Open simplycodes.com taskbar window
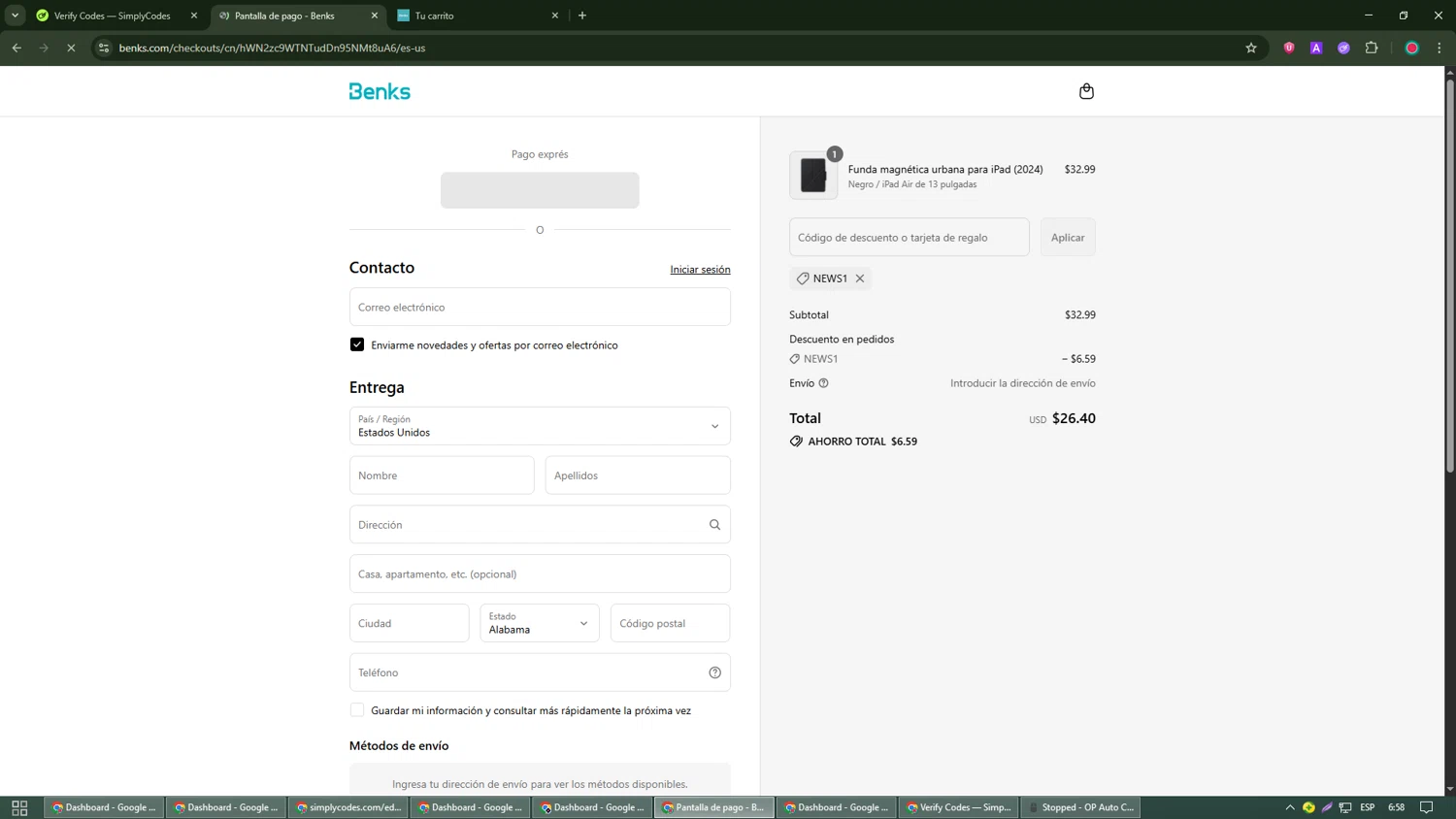The width and height of the screenshot is (1456, 819). (349, 807)
